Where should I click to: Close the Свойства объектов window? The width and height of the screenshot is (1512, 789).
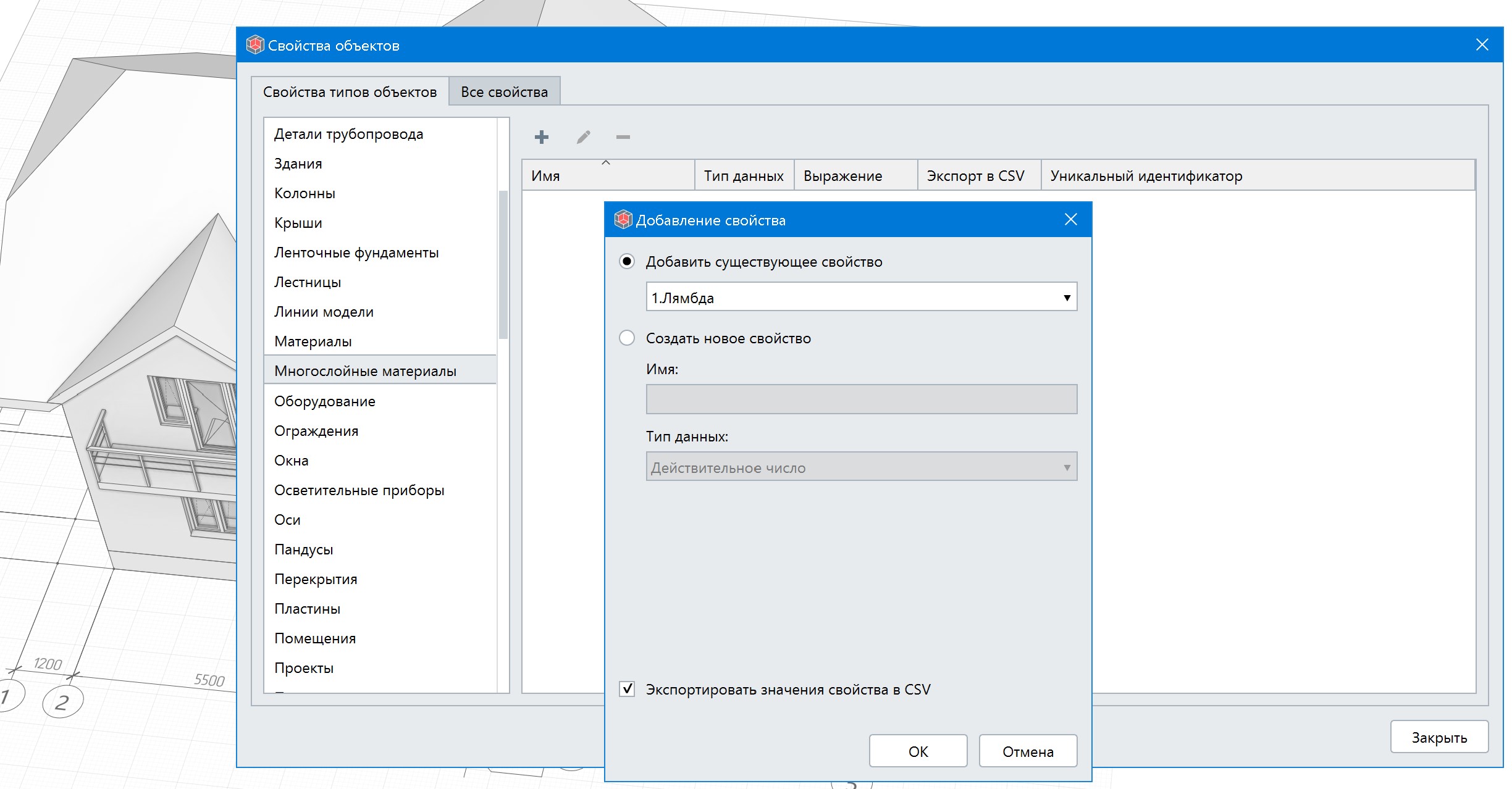click(x=1482, y=45)
